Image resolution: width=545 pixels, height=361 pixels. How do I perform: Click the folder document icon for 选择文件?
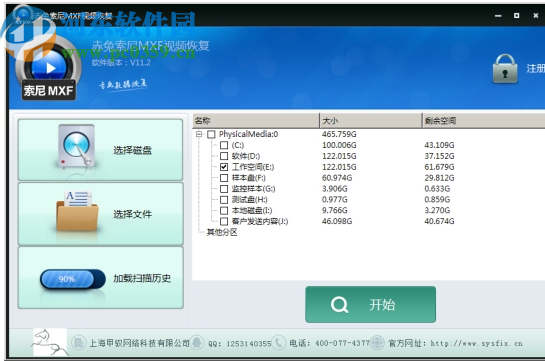(x=77, y=211)
